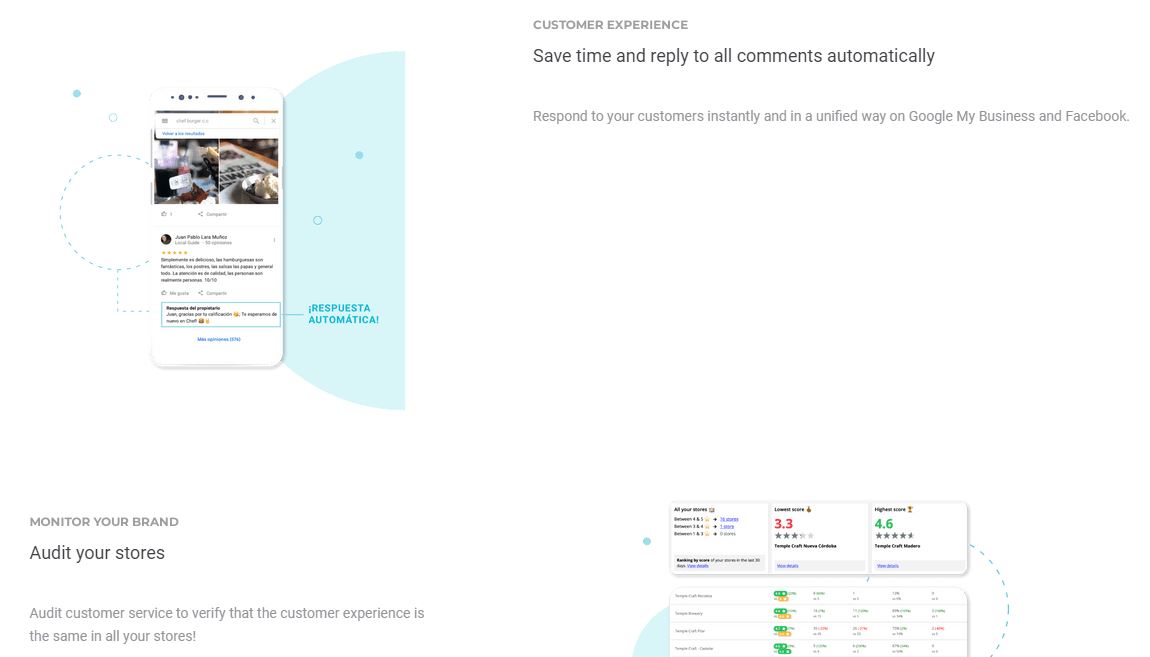The height and width of the screenshot is (657, 1150).
Task: Click heading 'Save time and reply to all comments automatically'
Action: [733, 56]
